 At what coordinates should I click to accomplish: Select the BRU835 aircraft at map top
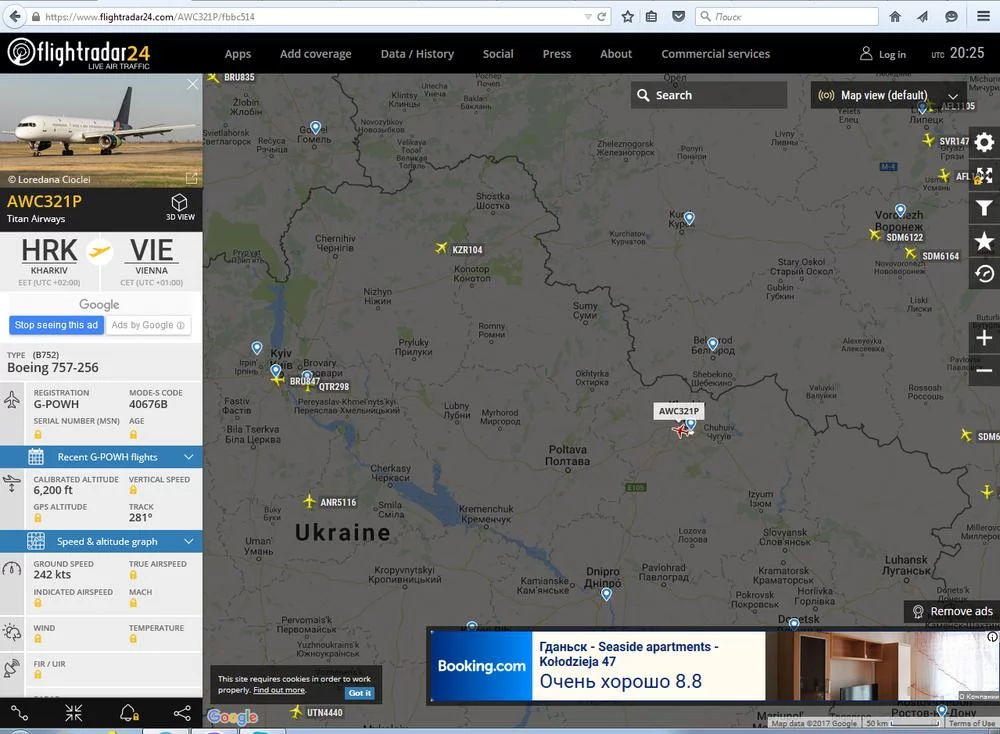[213, 78]
